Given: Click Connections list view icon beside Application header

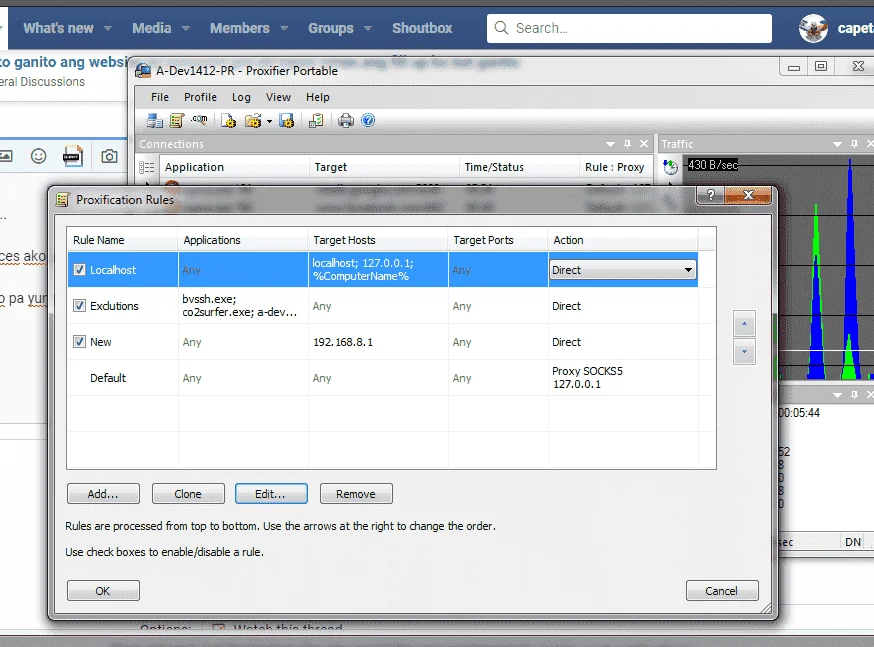Looking at the screenshot, I should [x=147, y=167].
